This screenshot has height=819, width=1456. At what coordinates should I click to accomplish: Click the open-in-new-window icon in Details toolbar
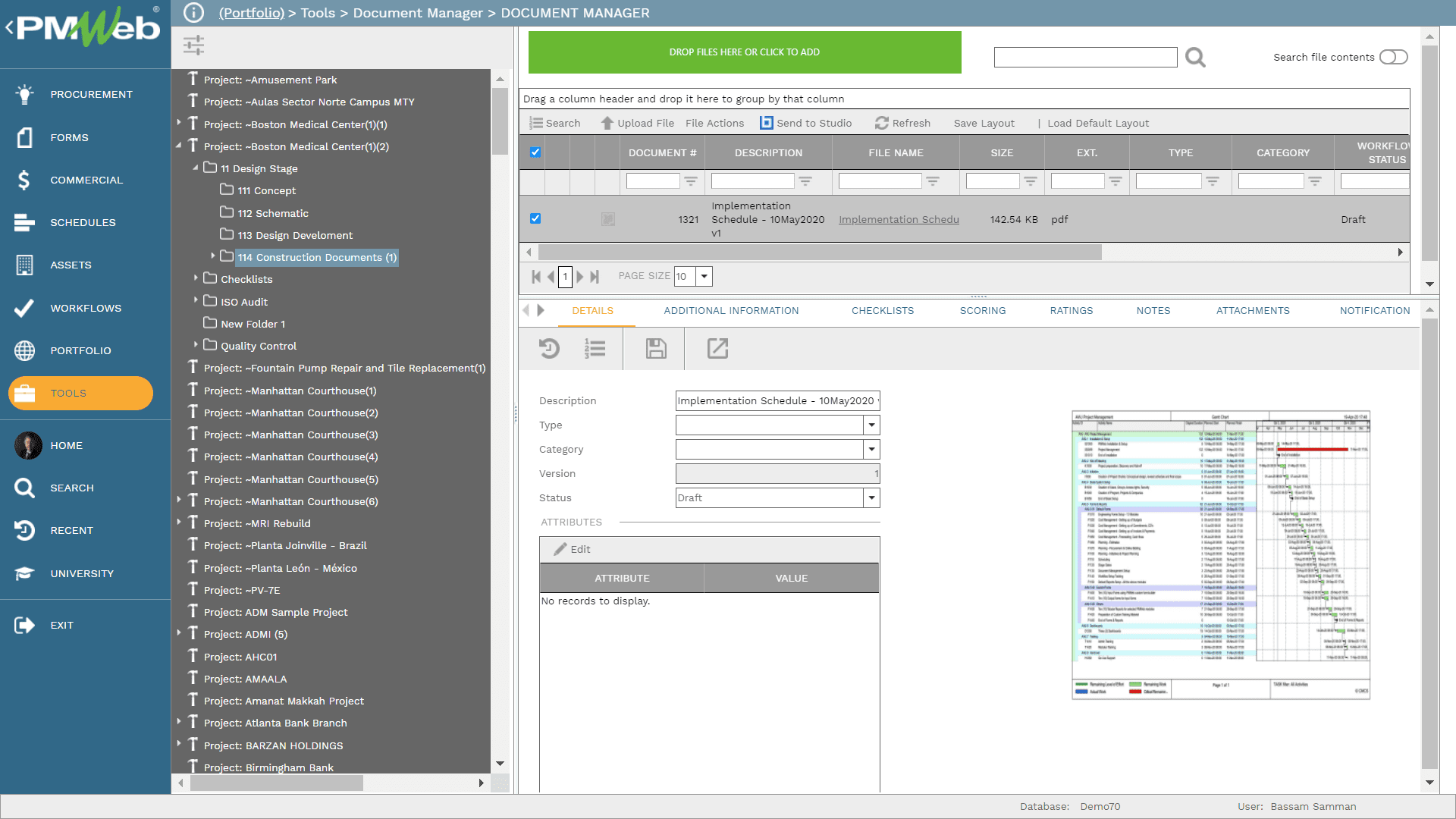pos(717,349)
